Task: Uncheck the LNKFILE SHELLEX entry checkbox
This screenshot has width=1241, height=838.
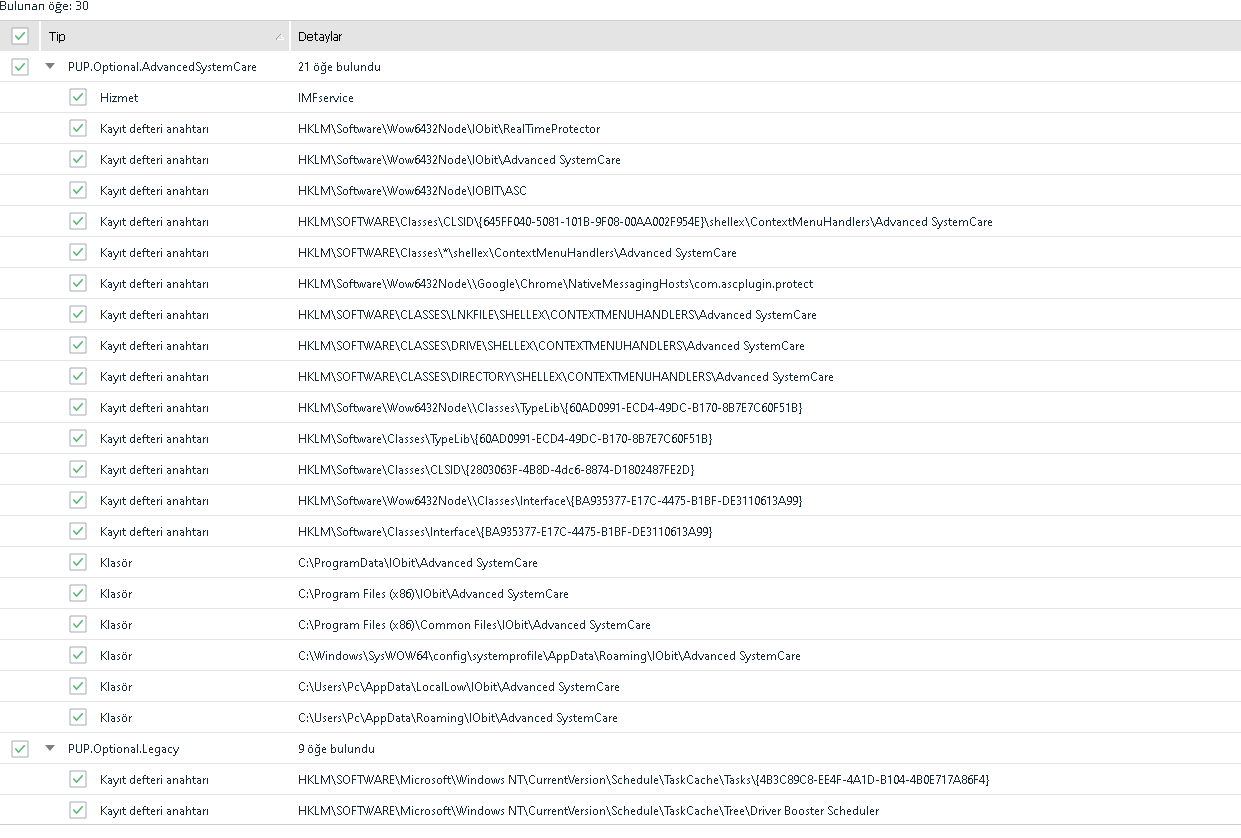Action: (x=78, y=314)
